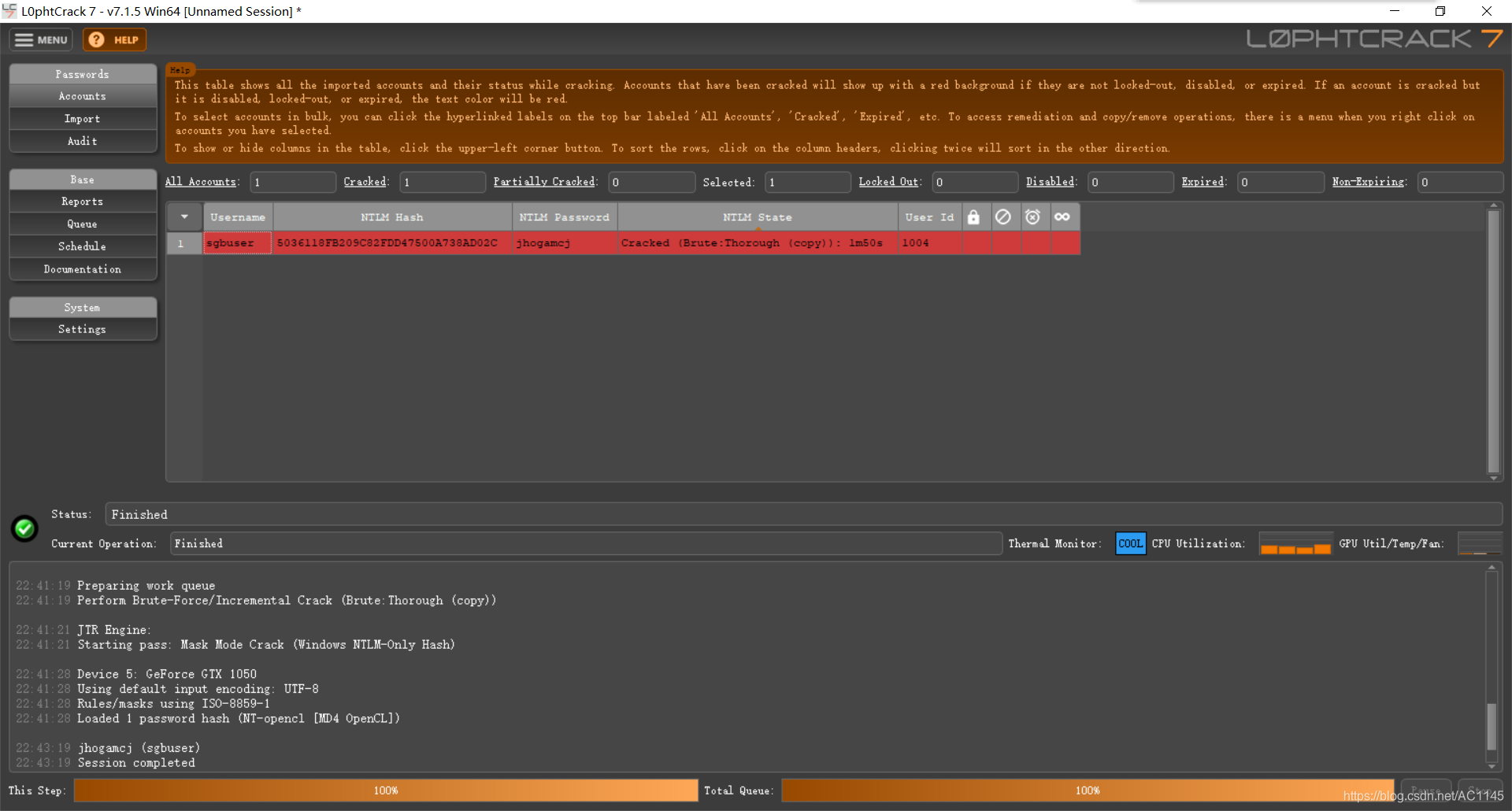Click the Expired hyperlink label
1512x811 pixels.
pos(1203,182)
